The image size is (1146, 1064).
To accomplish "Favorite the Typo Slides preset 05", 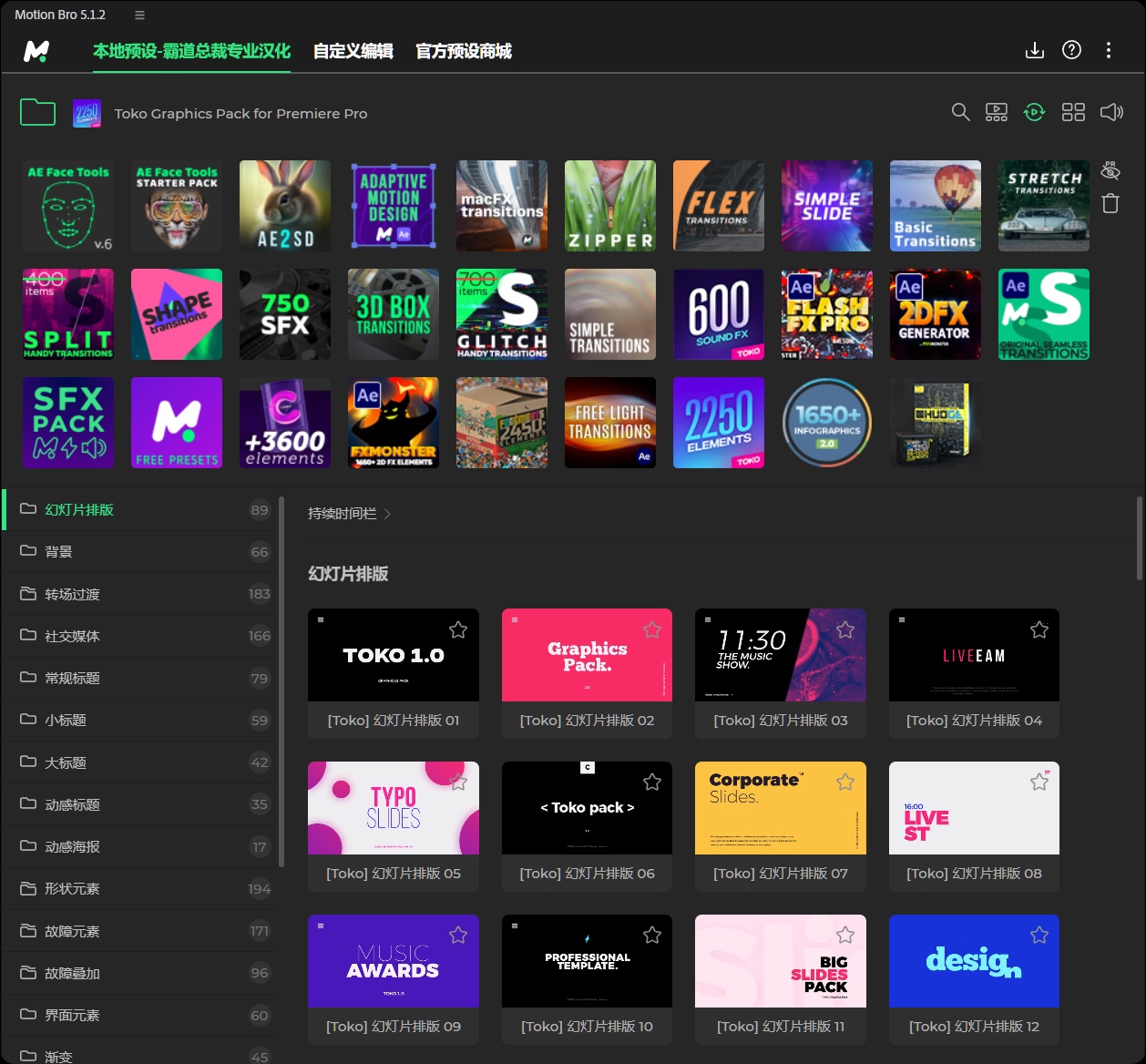I will click(x=458, y=782).
